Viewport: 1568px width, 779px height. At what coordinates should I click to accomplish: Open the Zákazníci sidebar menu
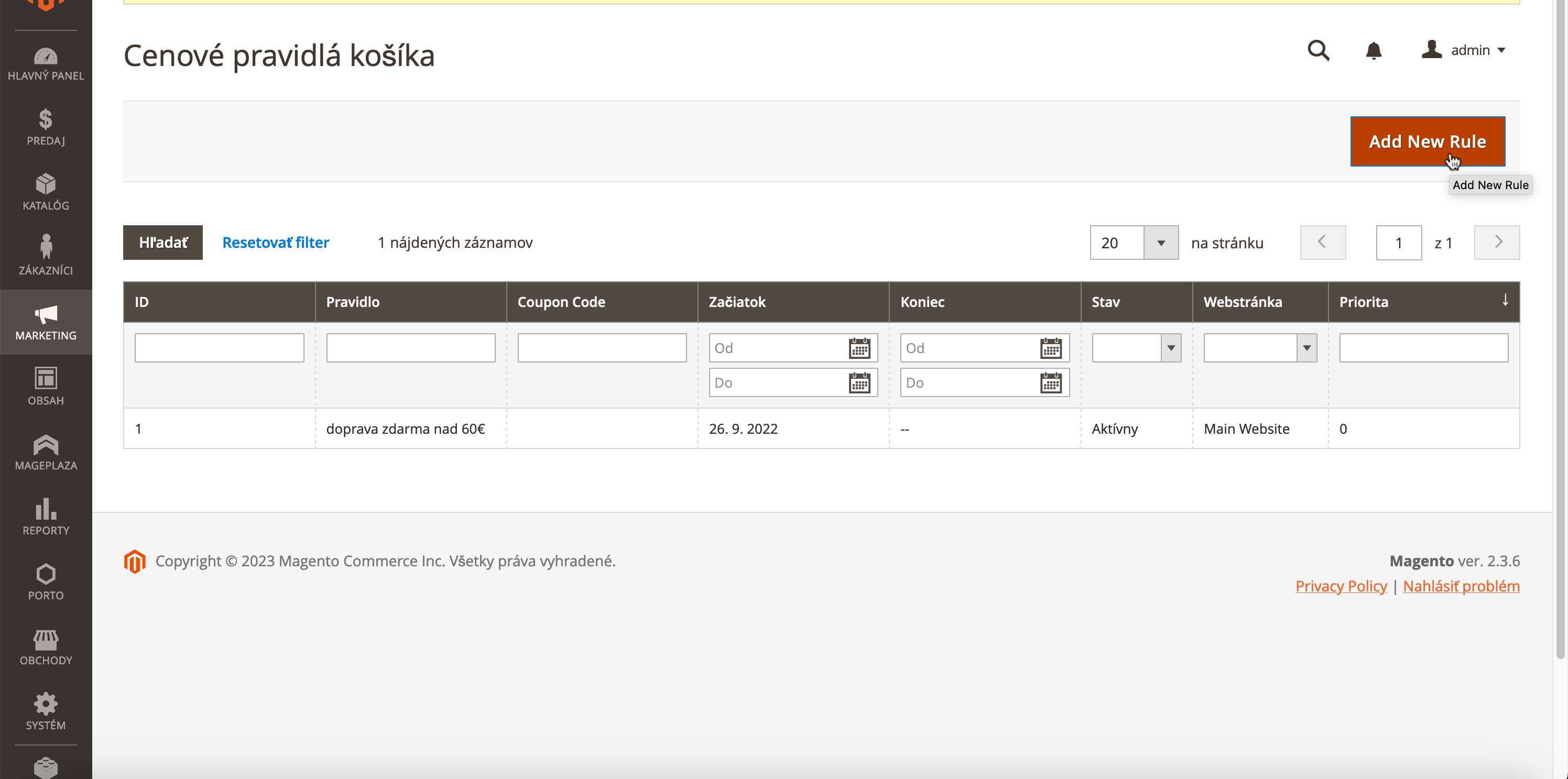46,256
